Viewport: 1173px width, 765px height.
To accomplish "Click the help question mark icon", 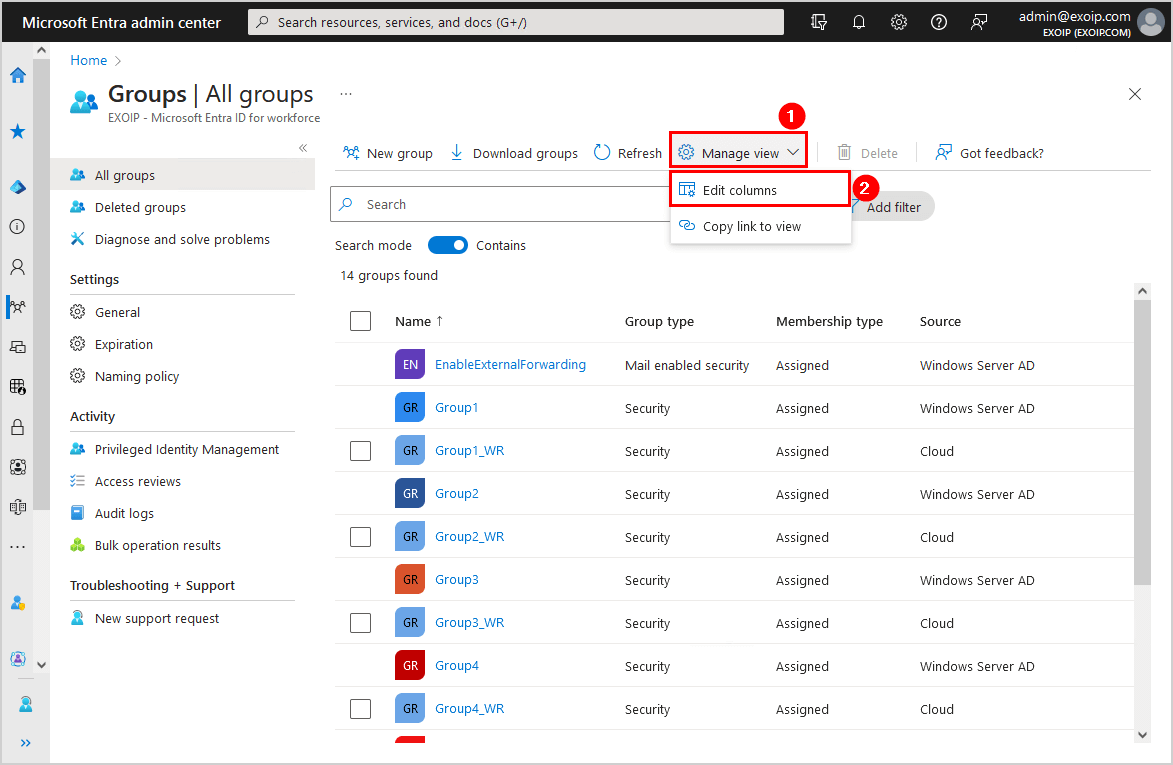I will [938, 22].
